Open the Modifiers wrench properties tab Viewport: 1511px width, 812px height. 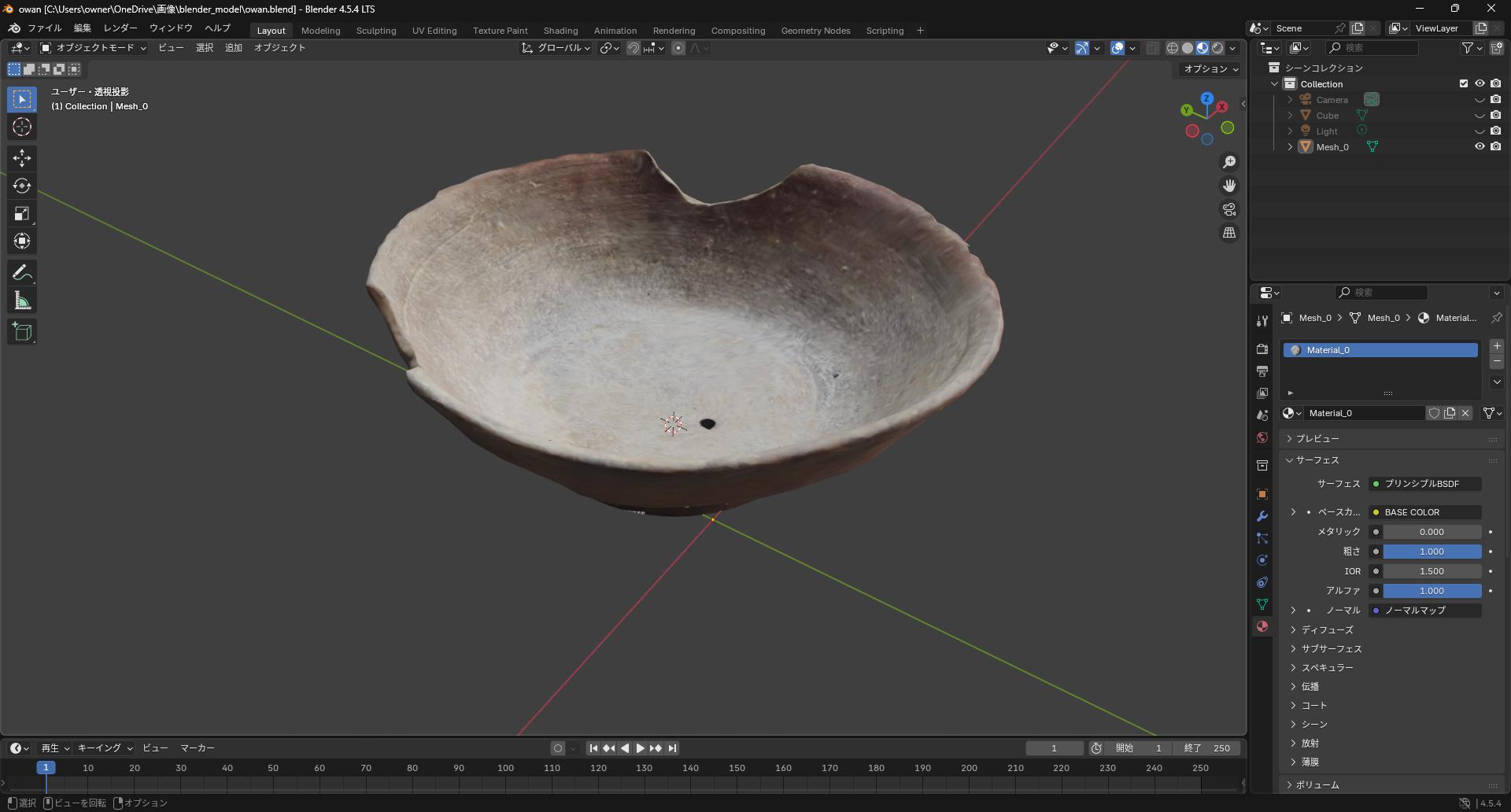point(1262,516)
